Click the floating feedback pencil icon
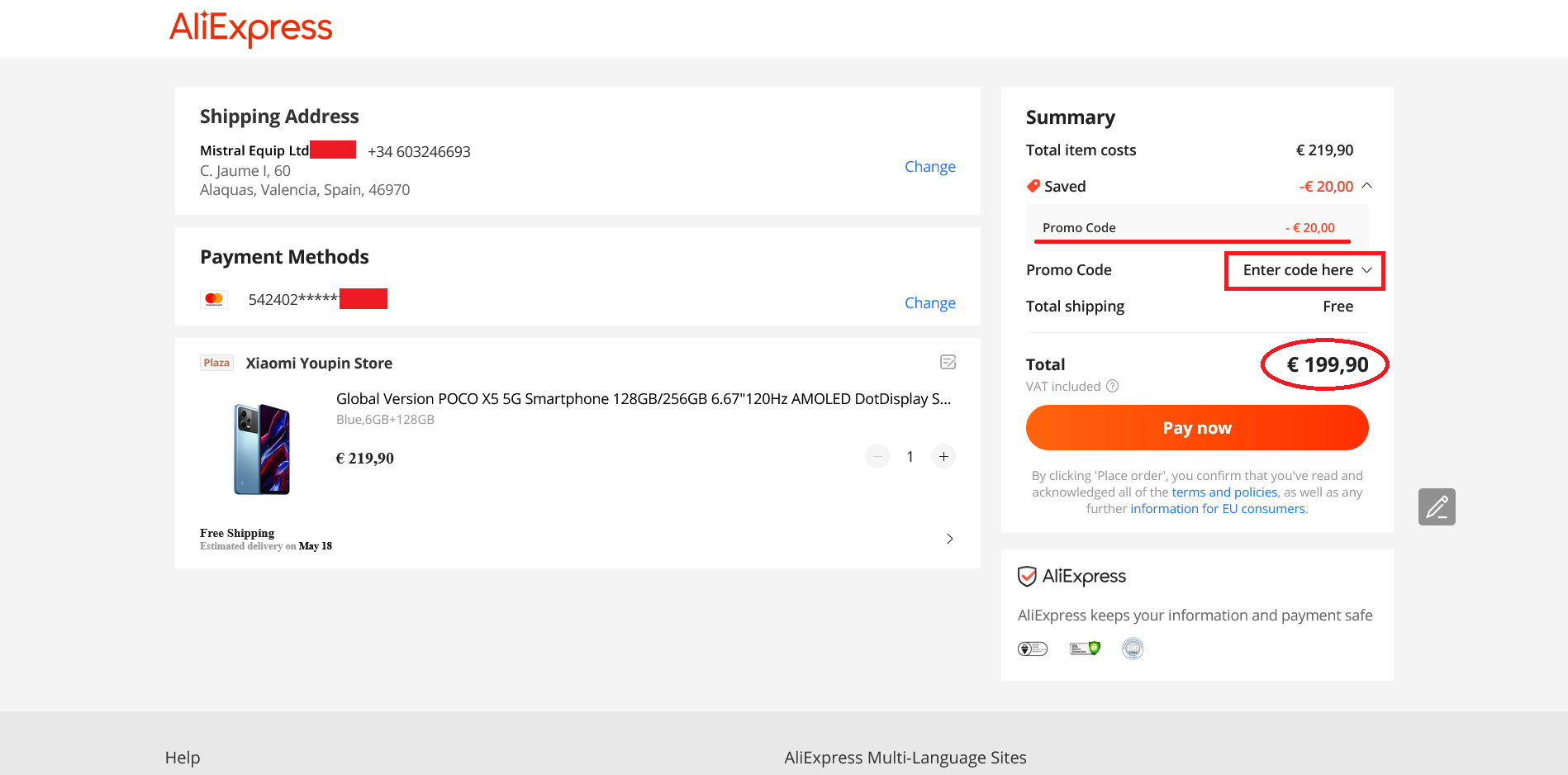This screenshot has width=1568, height=775. tap(1436, 506)
